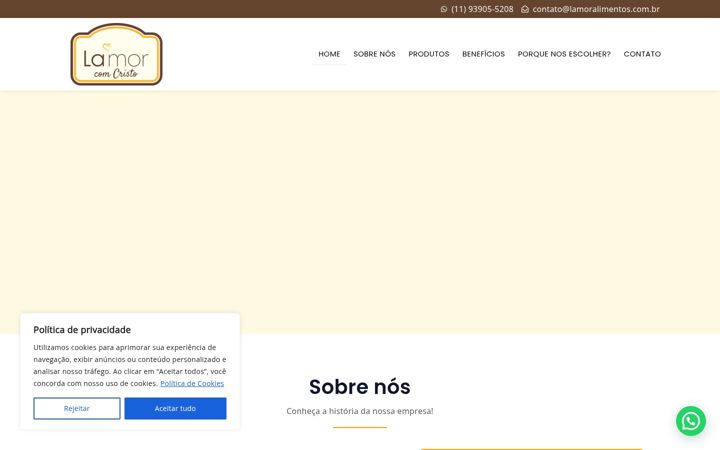
Task: Click the Sobre nós heading
Action: pyautogui.click(x=360, y=387)
